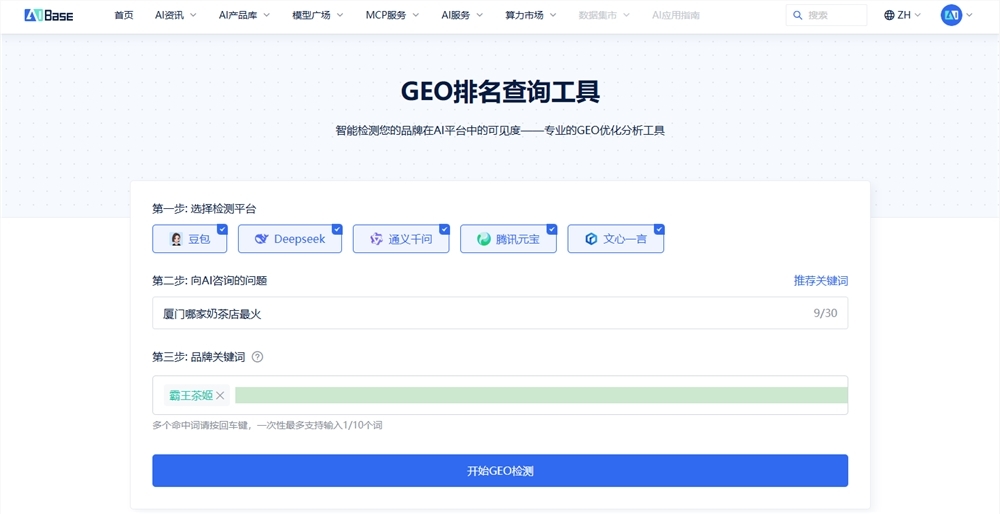Uncheck the 豆包 platform checkbox

[x=222, y=229]
